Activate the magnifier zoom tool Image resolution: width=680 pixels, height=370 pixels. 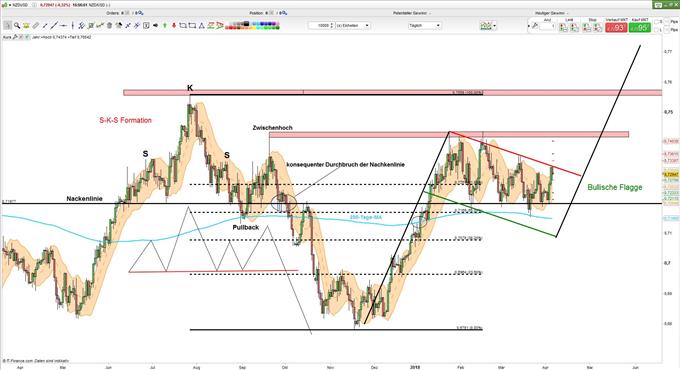pos(17,26)
